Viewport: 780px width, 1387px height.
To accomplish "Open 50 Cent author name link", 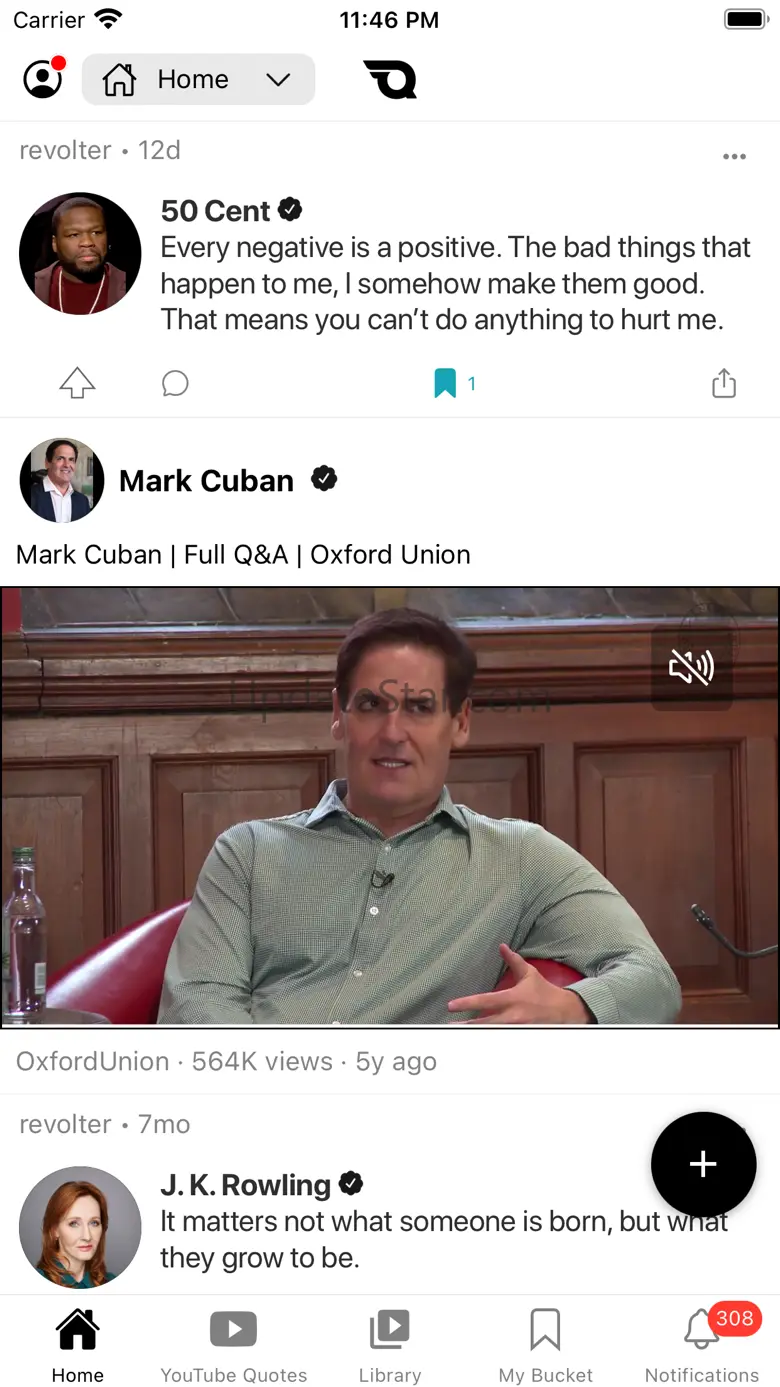I will [215, 211].
